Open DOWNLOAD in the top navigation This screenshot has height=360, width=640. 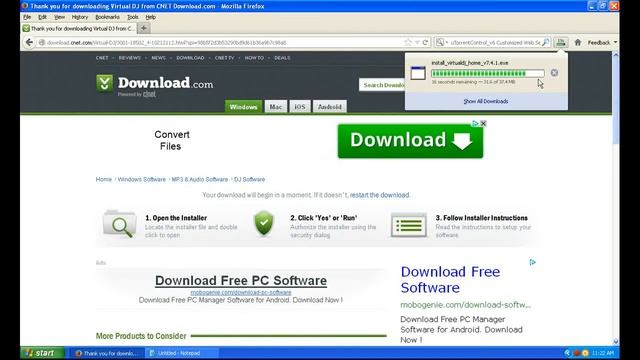pos(190,58)
